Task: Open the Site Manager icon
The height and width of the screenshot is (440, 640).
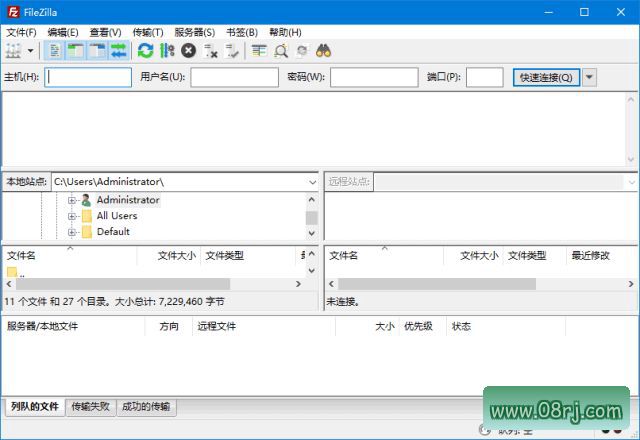Action: click(x=13, y=50)
